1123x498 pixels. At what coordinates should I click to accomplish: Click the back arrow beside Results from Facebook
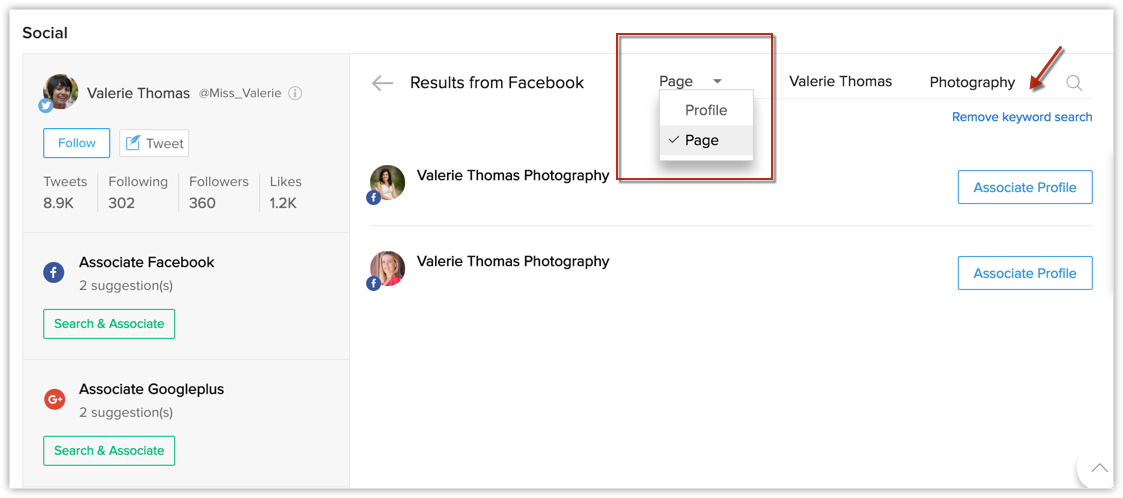point(382,83)
